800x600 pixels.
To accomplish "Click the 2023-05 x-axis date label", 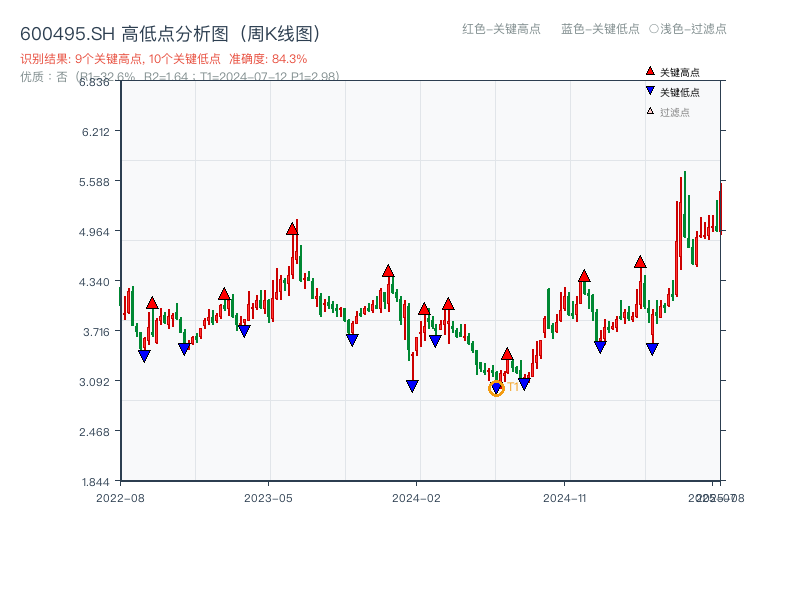I will coord(268,498).
